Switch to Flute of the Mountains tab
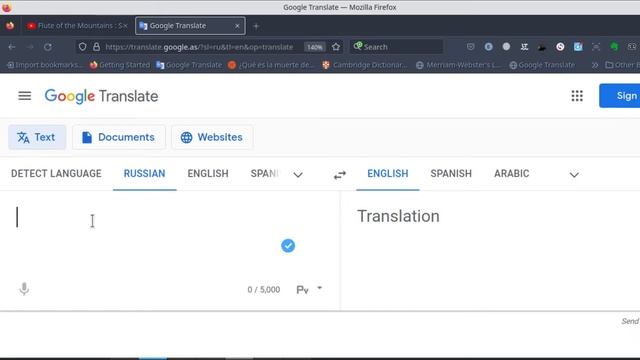 tap(77, 26)
